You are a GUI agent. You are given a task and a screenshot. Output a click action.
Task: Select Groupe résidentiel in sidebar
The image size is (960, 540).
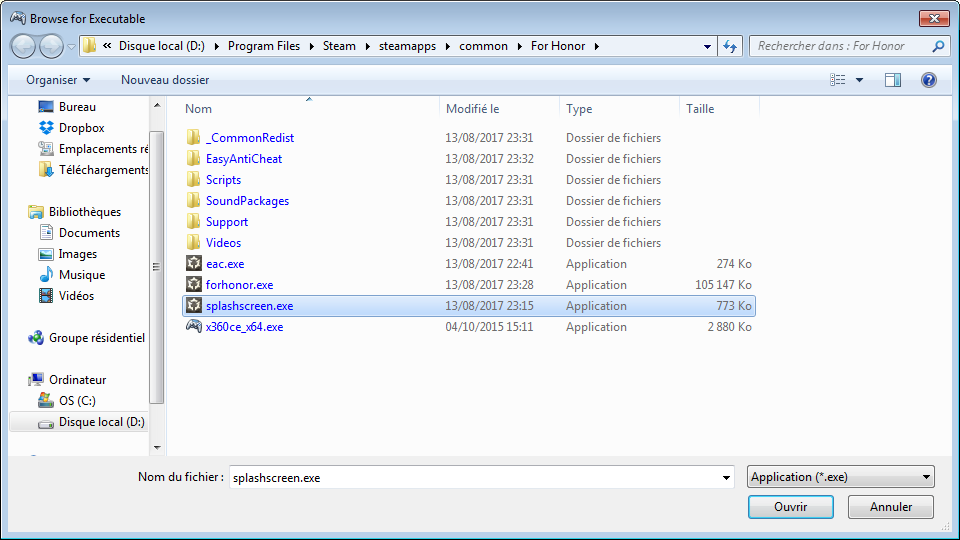96,338
